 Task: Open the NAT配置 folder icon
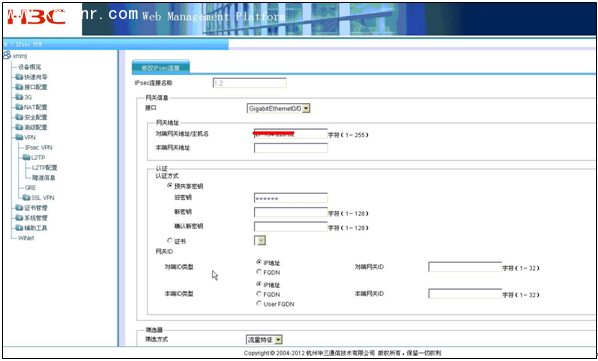pos(19,107)
